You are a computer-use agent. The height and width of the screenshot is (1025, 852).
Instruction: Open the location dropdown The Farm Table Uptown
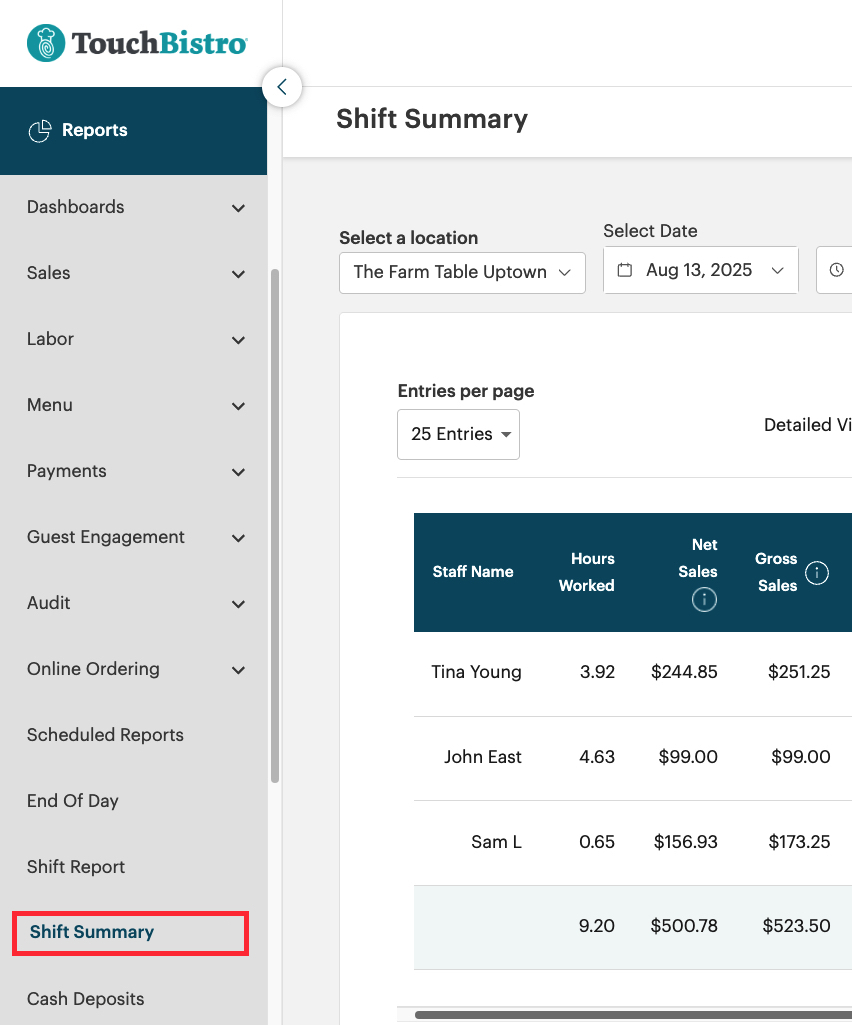[x=462, y=273]
